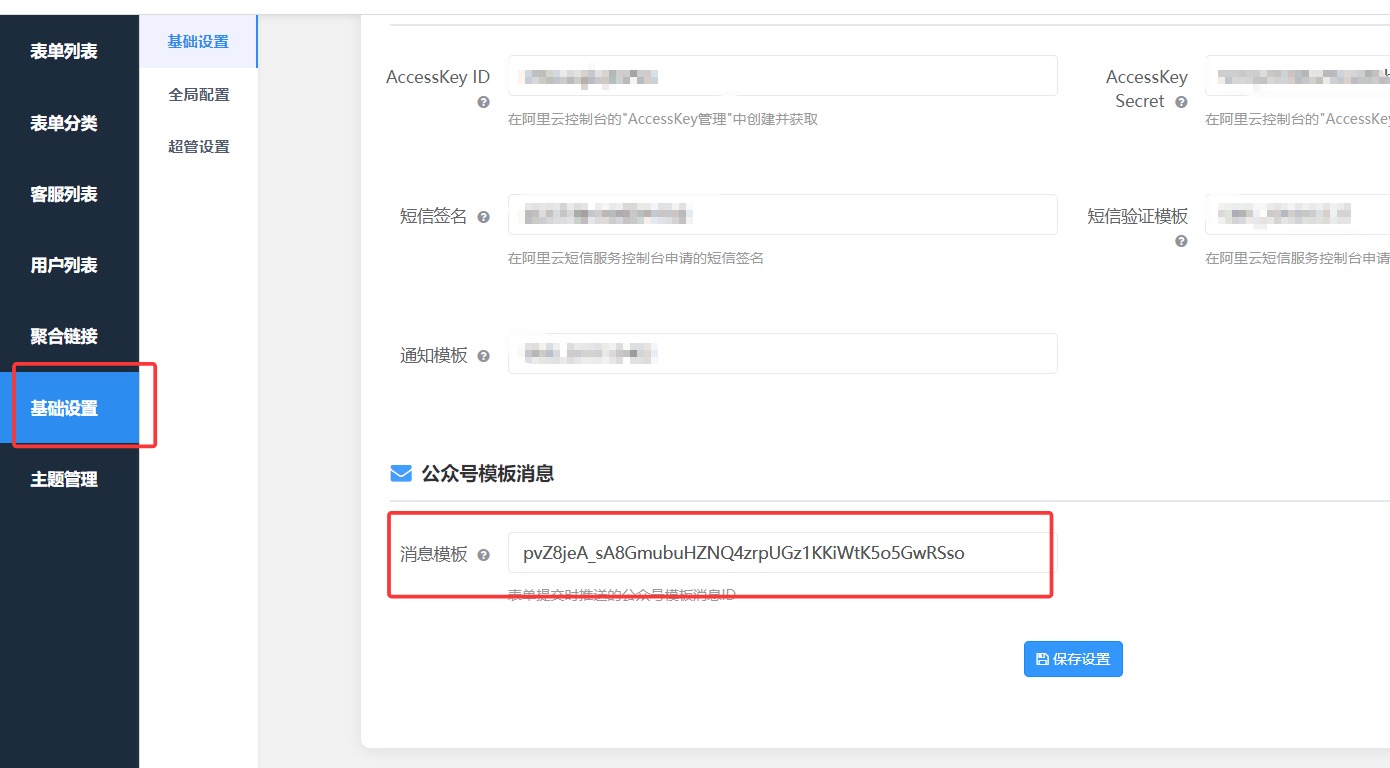
Task: Open 主题管理 in the sidebar
Action: click(x=64, y=479)
